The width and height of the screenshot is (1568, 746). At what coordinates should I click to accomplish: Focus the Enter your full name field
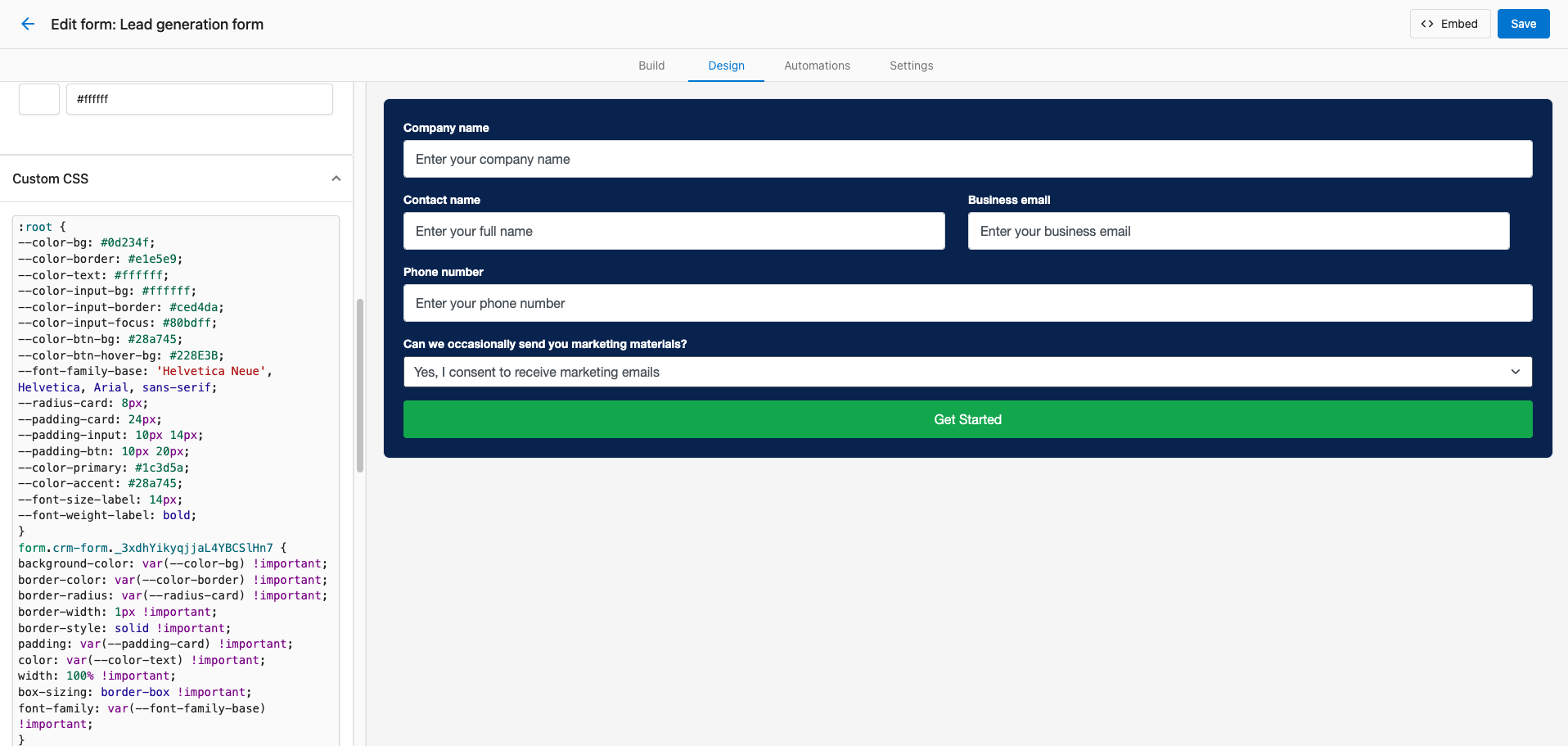coord(674,231)
